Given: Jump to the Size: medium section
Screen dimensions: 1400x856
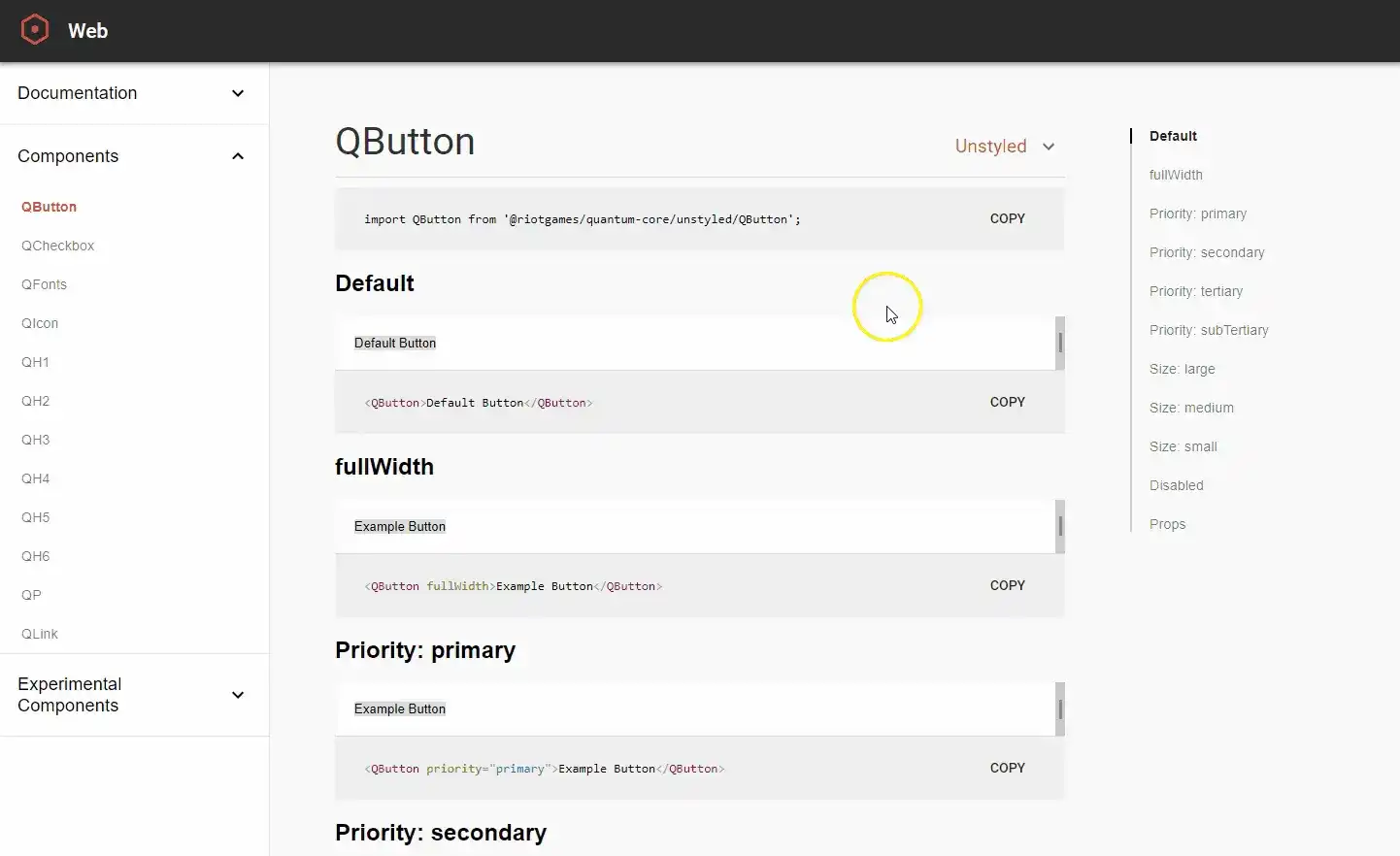Looking at the screenshot, I should (1191, 408).
